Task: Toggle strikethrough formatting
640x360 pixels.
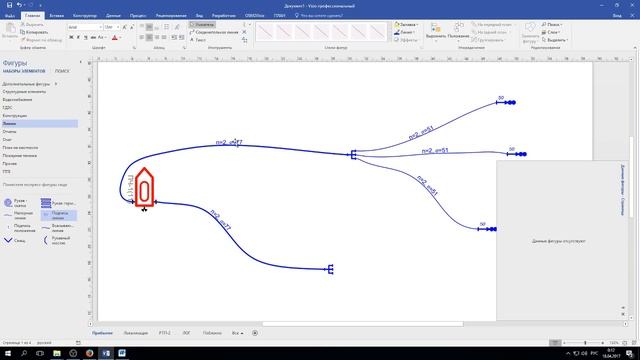Action: tap(93, 37)
